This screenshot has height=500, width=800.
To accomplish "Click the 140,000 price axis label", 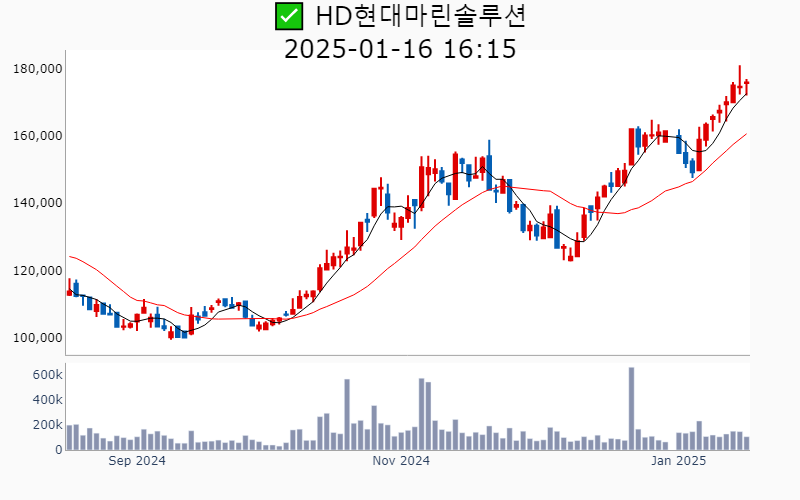I will [38, 203].
